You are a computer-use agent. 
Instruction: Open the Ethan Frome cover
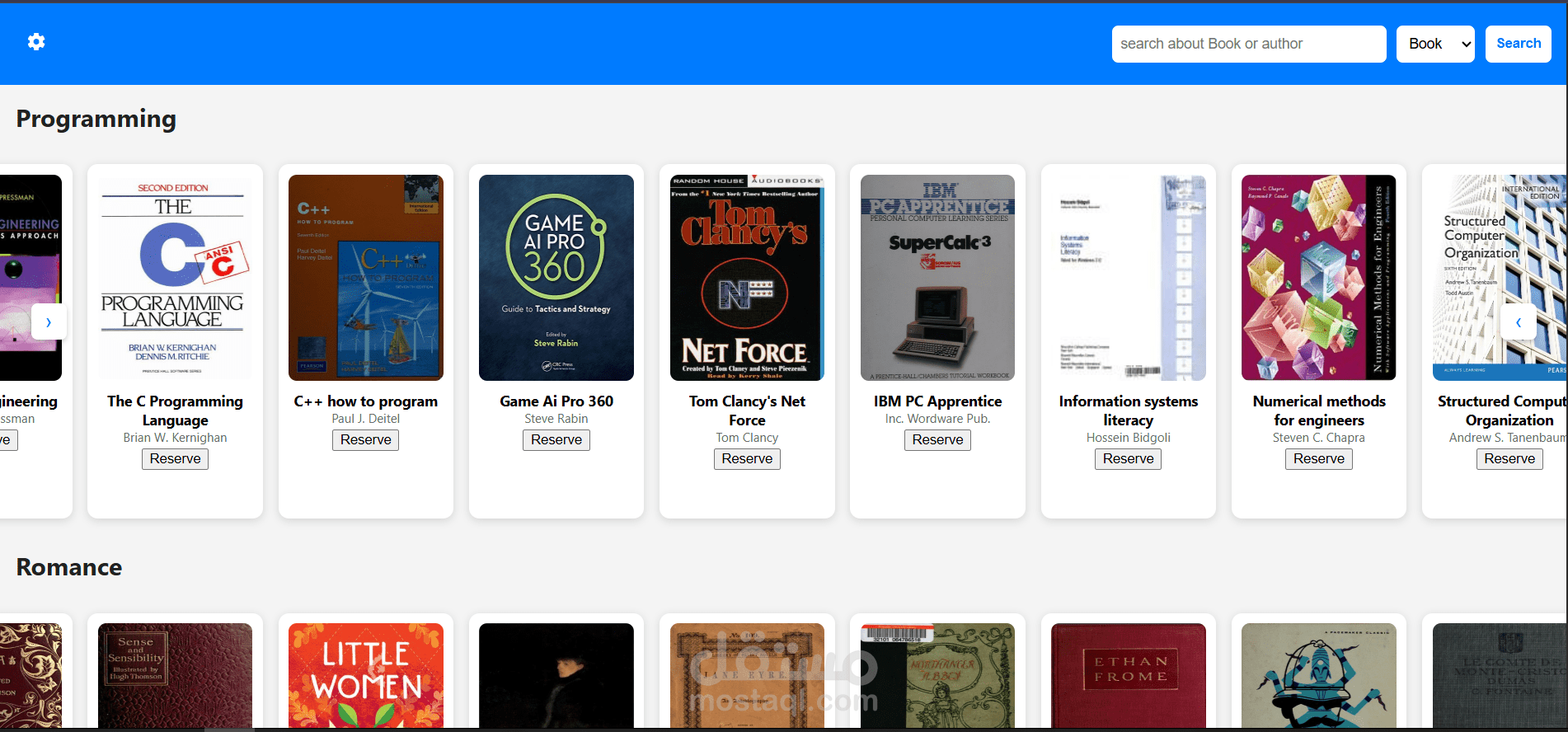[x=1128, y=676]
